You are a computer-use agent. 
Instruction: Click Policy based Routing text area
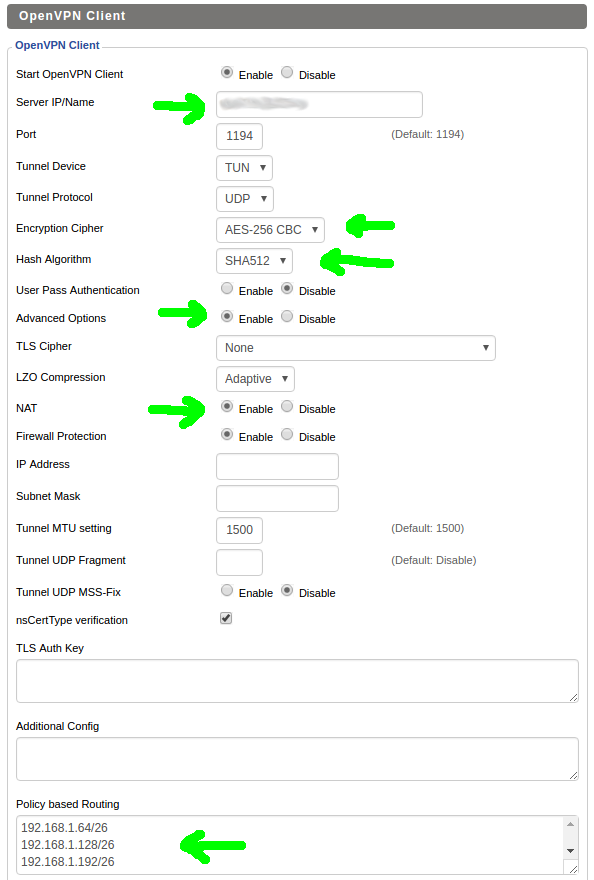(x=297, y=845)
